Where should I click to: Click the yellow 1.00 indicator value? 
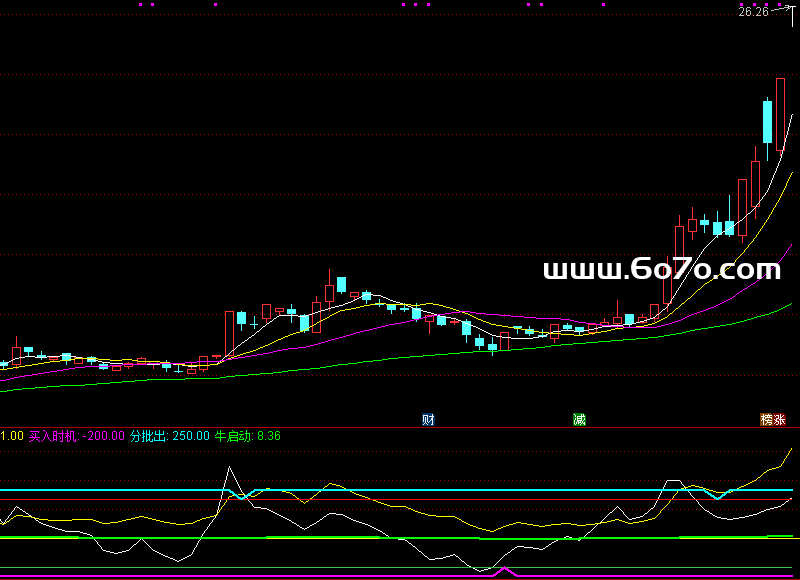12,436
